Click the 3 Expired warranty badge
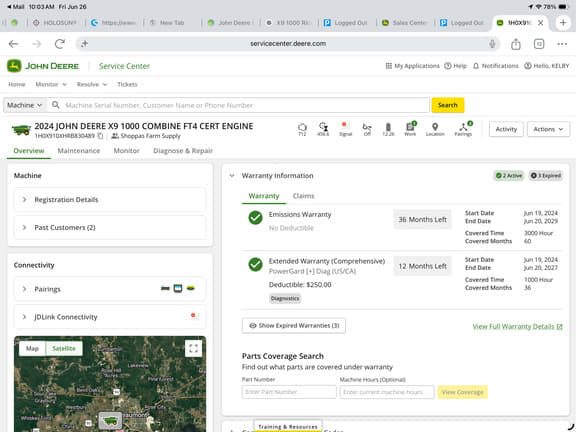Viewport: 576px width, 432px height. tap(546, 176)
